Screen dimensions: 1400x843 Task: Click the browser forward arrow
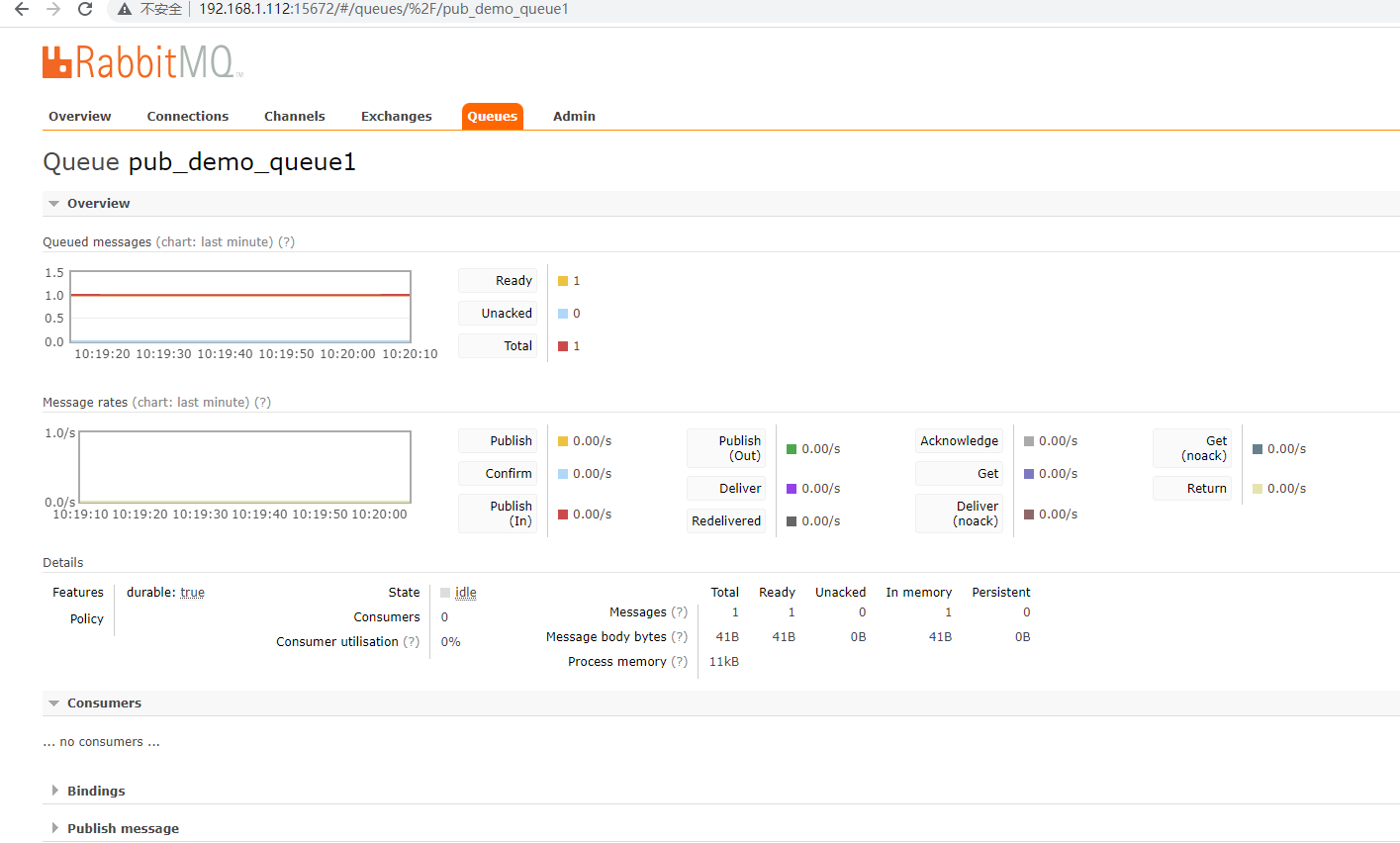tap(53, 9)
